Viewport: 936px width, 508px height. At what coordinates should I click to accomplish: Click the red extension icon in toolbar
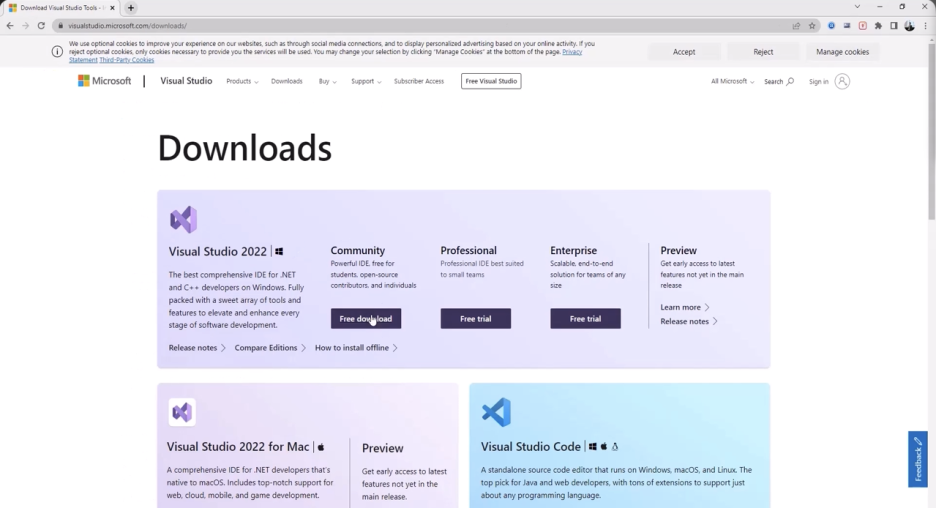[863, 26]
